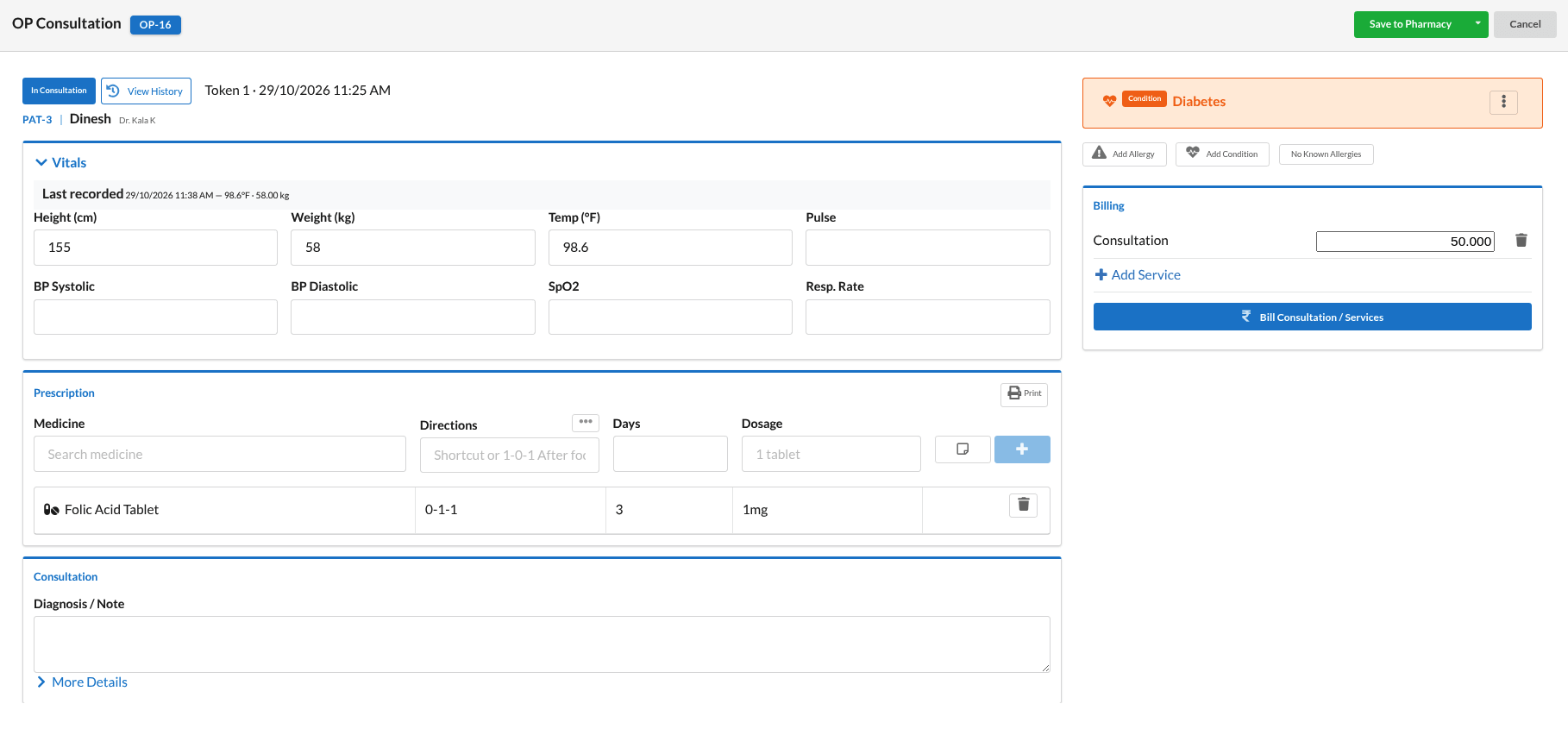
Task: Click the Days input field
Action: (x=670, y=454)
